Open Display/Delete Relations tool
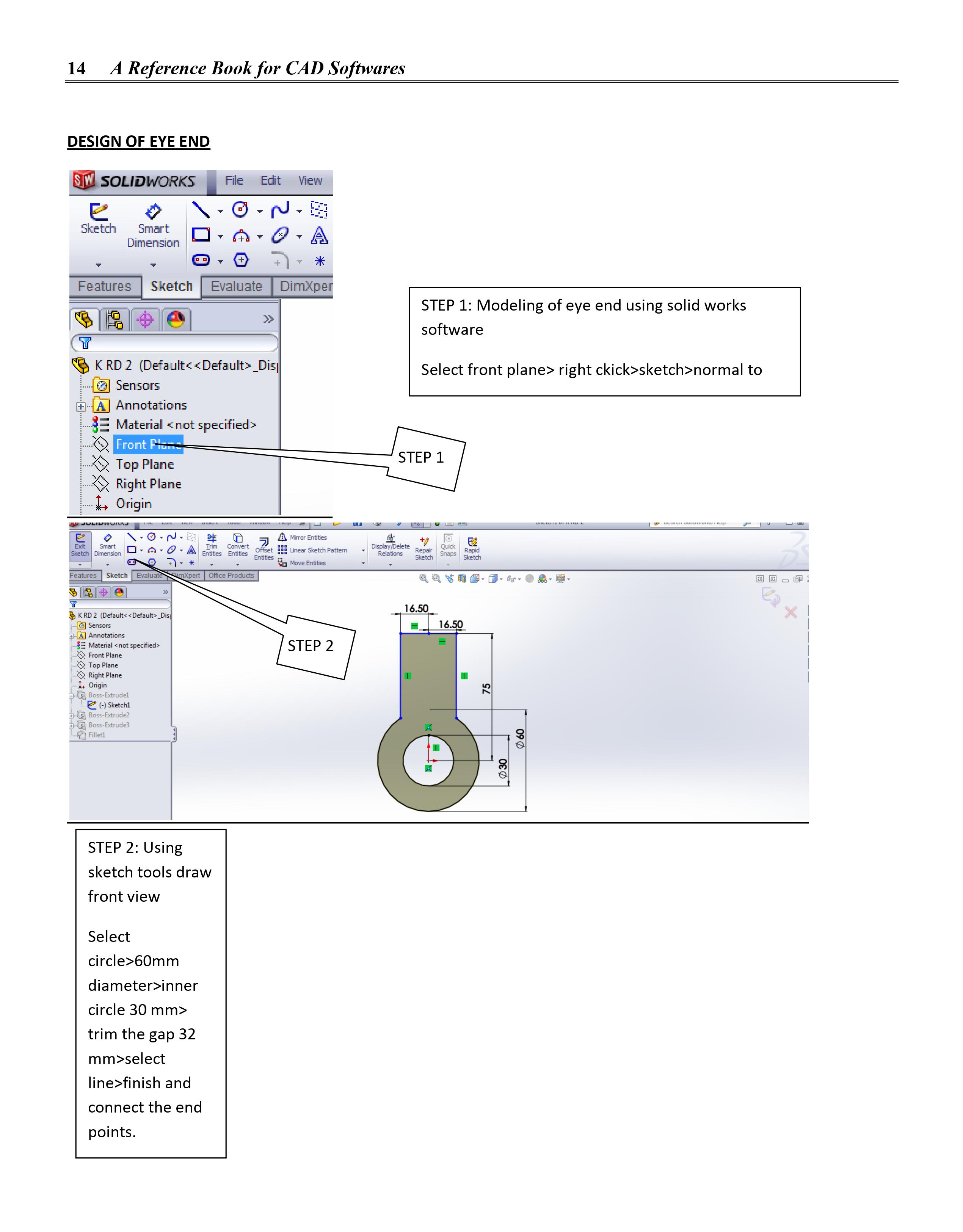 [x=390, y=545]
